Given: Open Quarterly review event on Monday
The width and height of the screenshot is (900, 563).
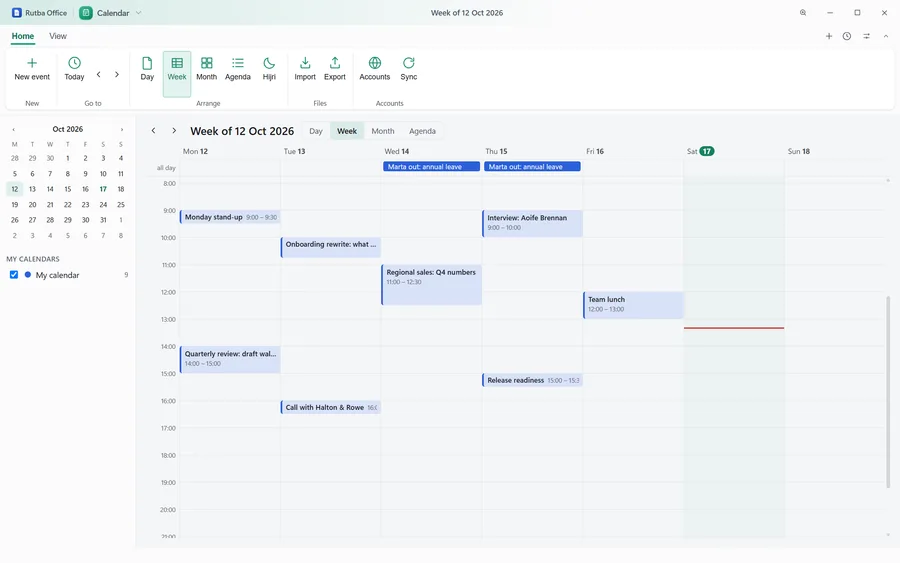Looking at the screenshot, I should [x=230, y=359].
